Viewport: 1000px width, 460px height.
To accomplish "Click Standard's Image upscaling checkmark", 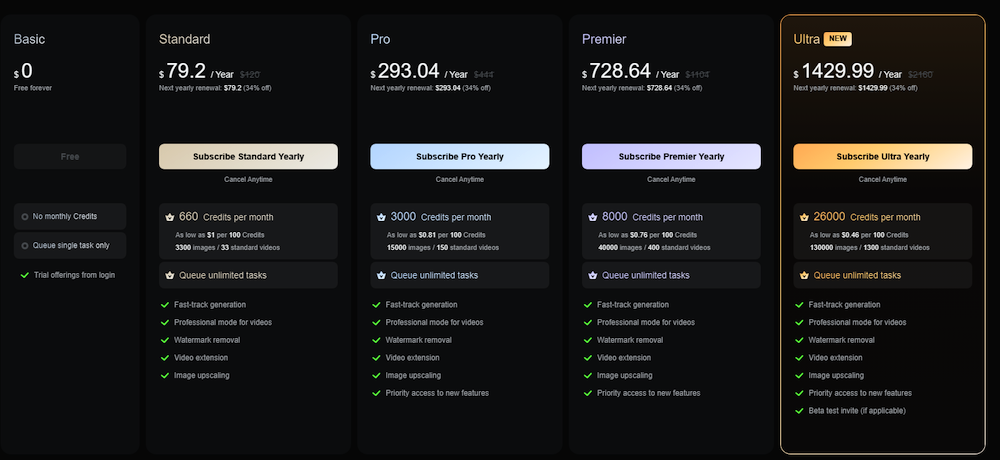I will 165,376.
